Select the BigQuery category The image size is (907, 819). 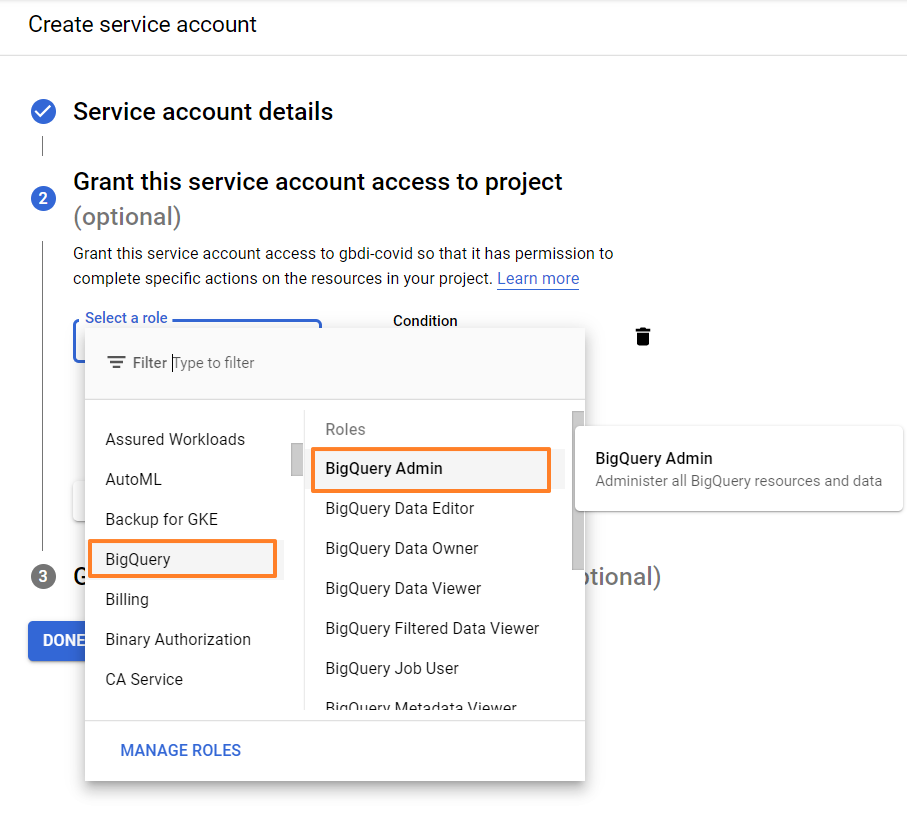click(x=138, y=559)
